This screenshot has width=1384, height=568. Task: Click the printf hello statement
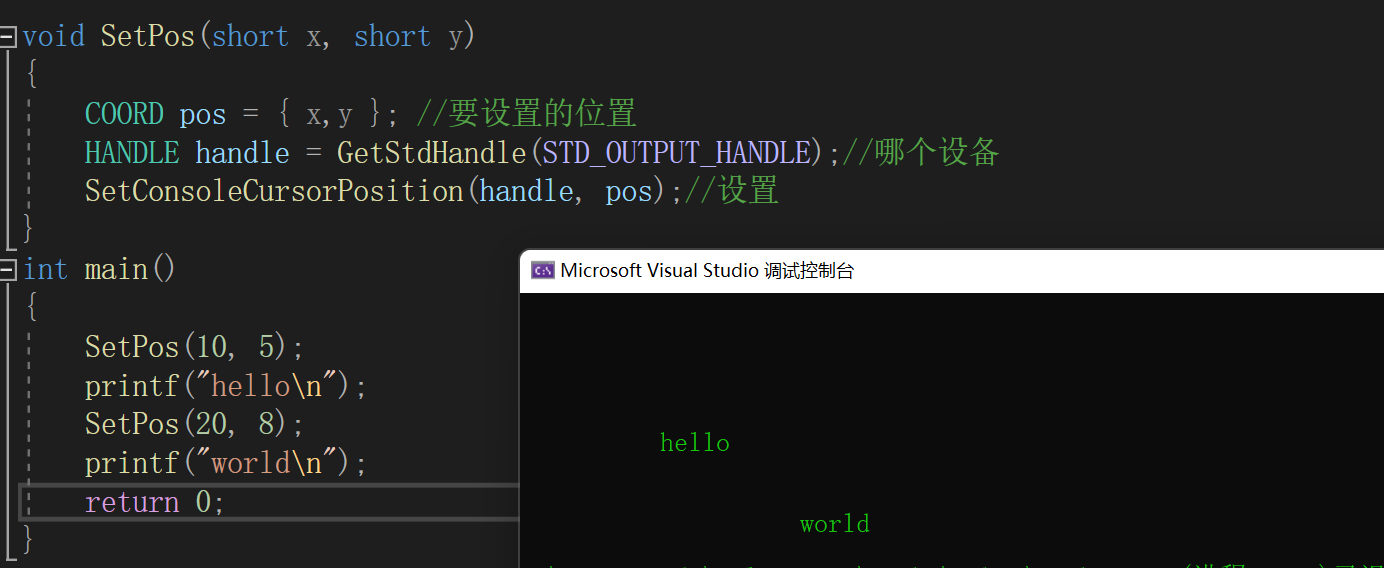pyautogui.click(x=226, y=386)
